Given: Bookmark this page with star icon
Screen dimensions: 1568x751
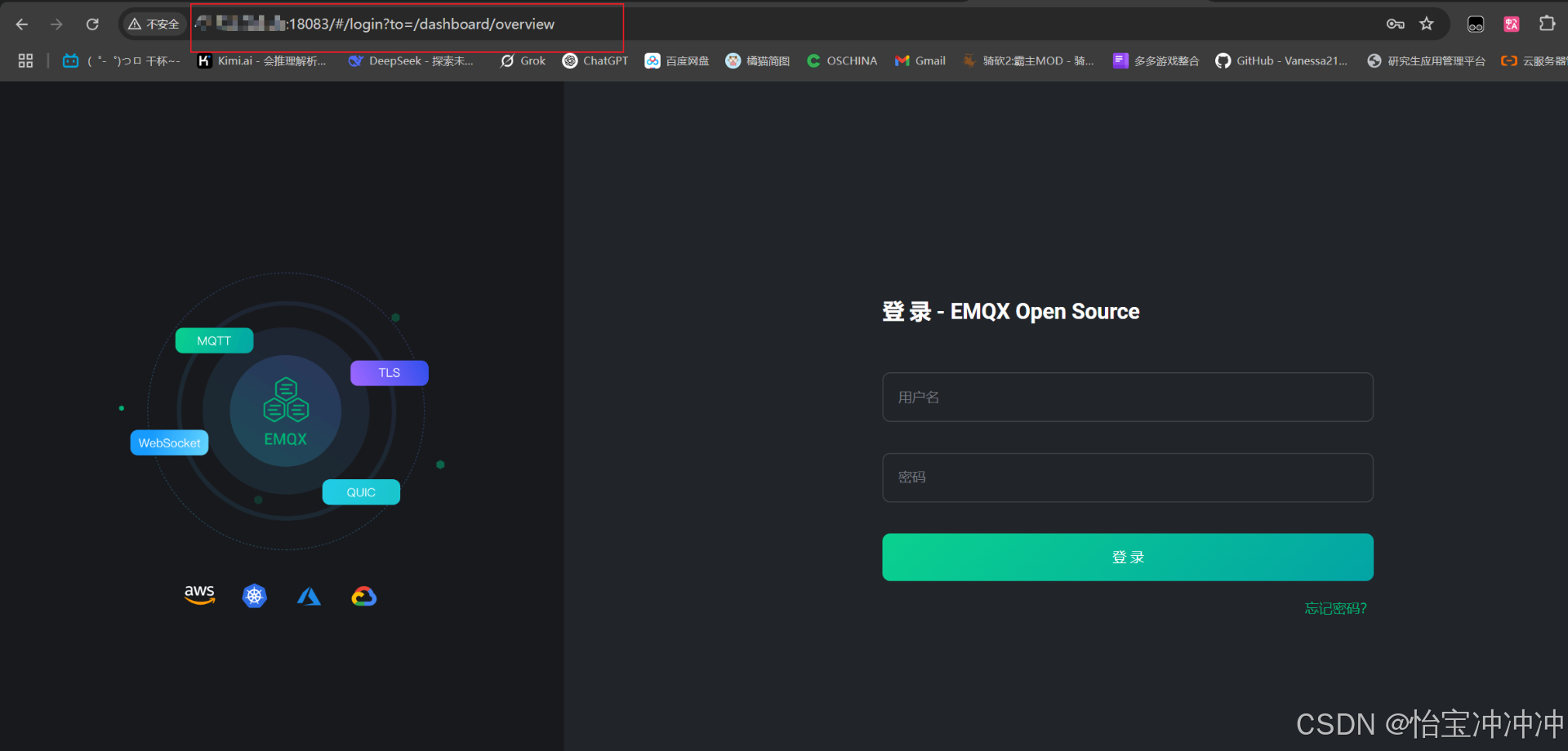Looking at the screenshot, I should tap(1427, 24).
